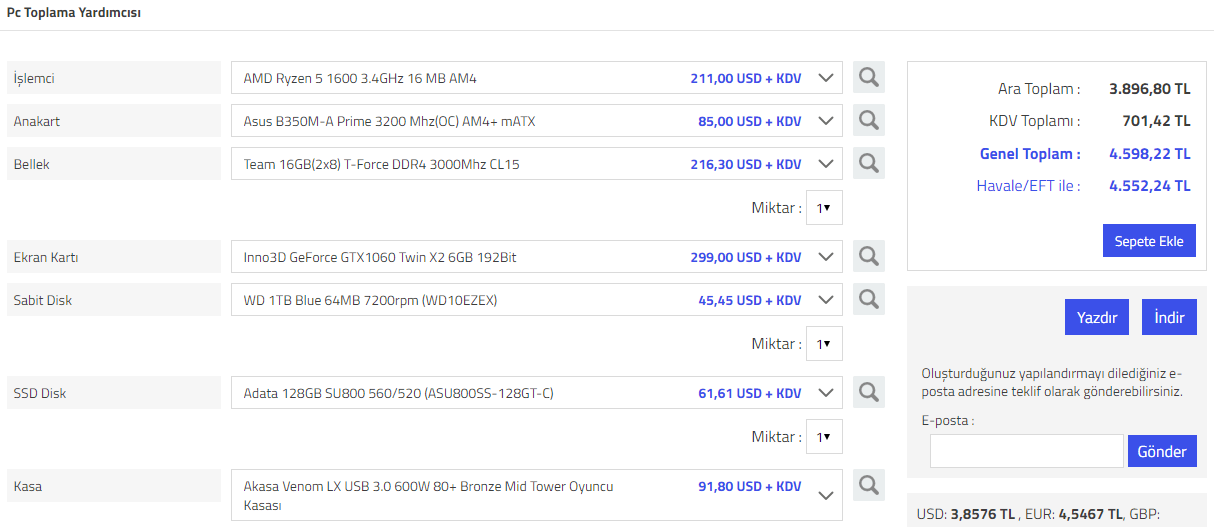This screenshot has height=527, width=1214.
Task: Click the İndir button
Action: 1169,317
